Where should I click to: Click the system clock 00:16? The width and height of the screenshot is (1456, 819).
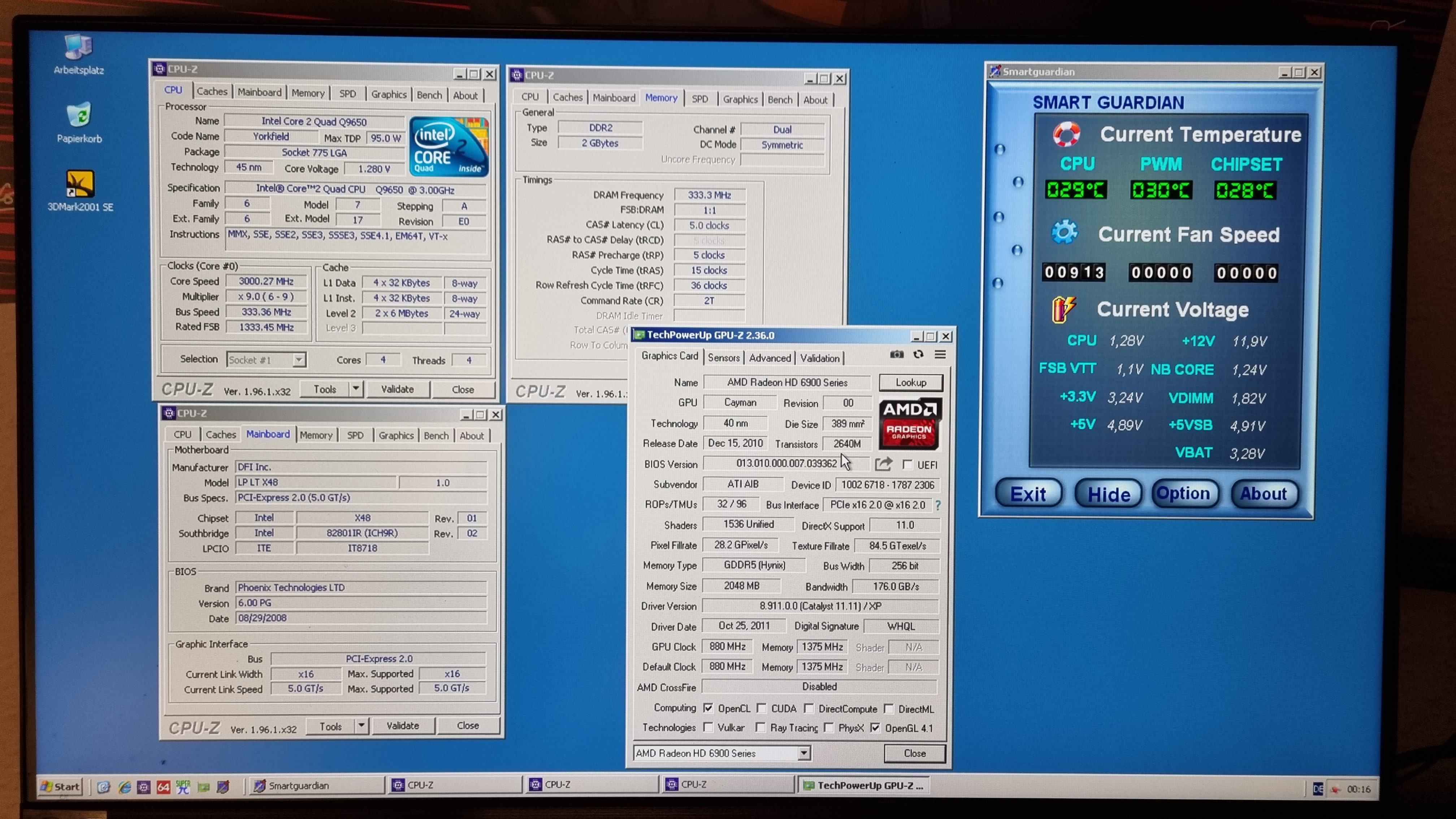[1358, 790]
